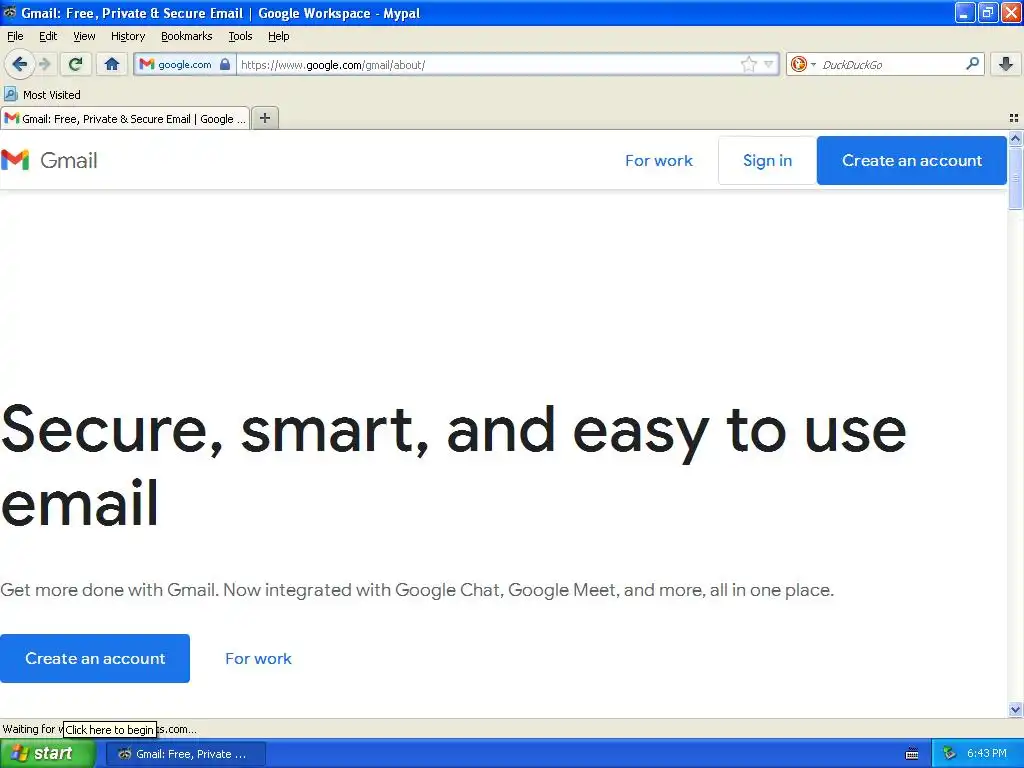Expand the address bar history dropdown

coord(769,64)
